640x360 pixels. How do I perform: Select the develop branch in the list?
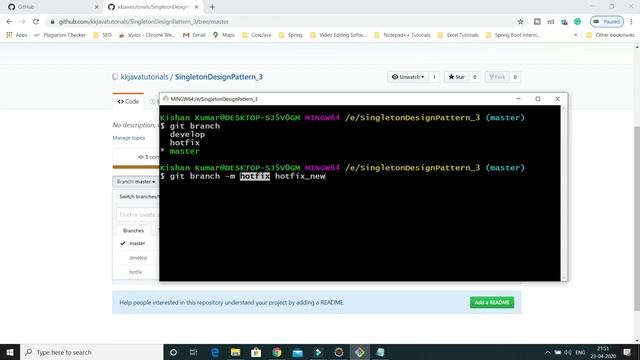[x=138, y=258]
